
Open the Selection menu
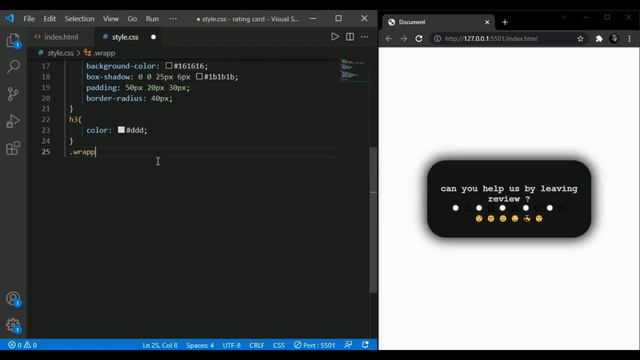(x=79, y=19)
